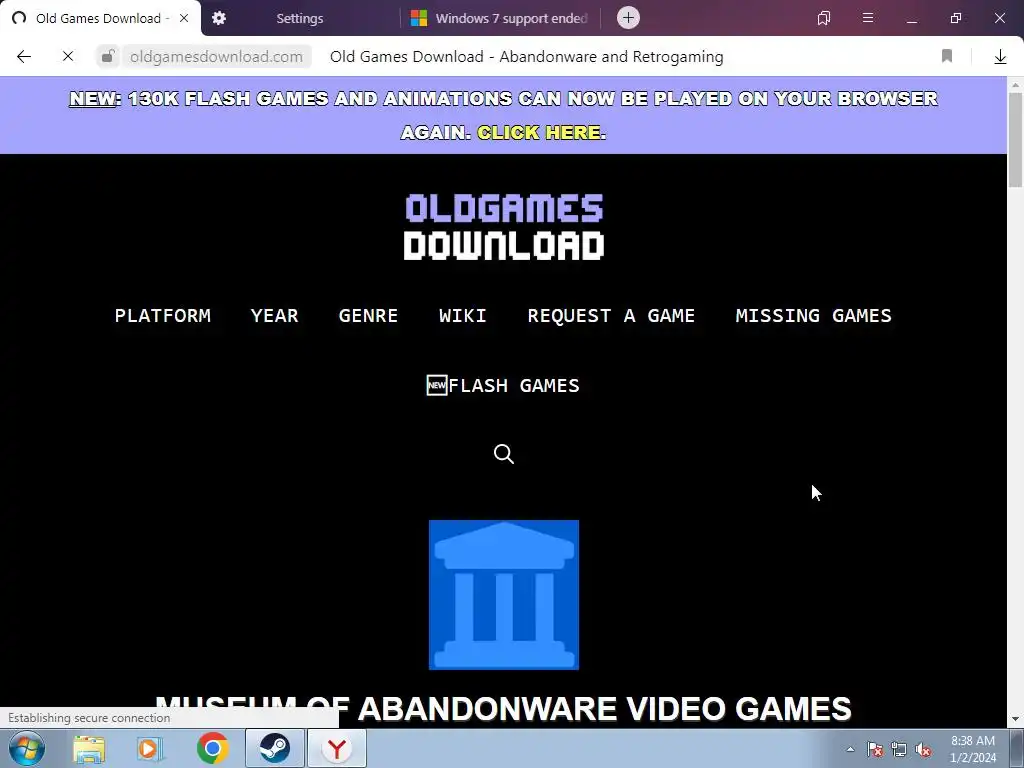1024x768 pixels.
Task: Open the tab collections icon in title bar
Action: point(824,18)
